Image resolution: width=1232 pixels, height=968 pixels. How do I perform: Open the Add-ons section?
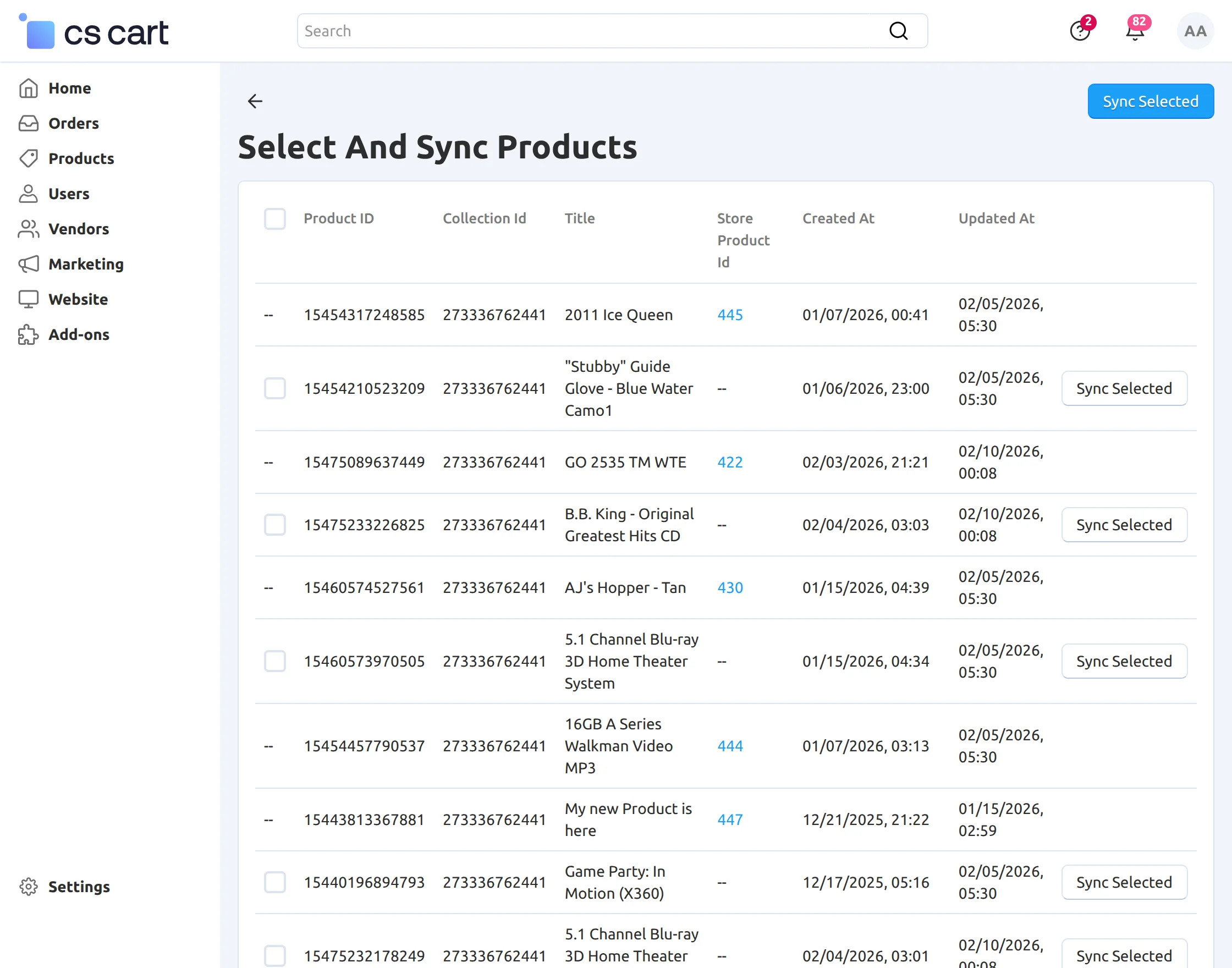pyautogui.click(x=79, y=334)
